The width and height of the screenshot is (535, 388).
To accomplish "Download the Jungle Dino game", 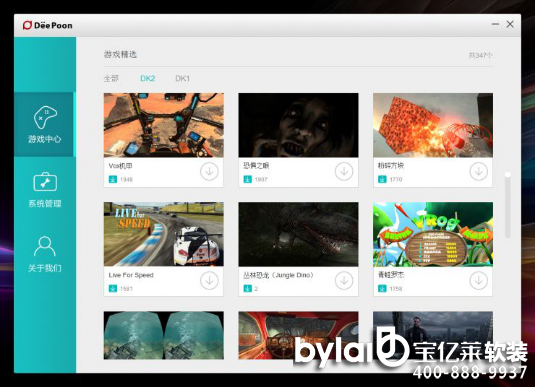I will 344,281.
